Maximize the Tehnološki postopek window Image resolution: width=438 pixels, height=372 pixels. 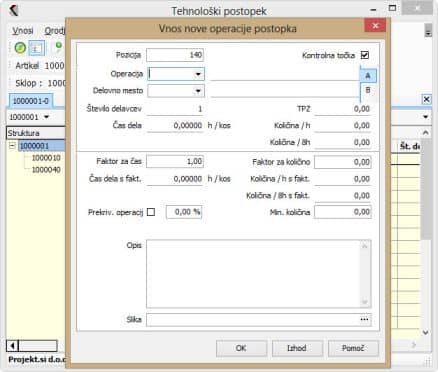(393, 8)
